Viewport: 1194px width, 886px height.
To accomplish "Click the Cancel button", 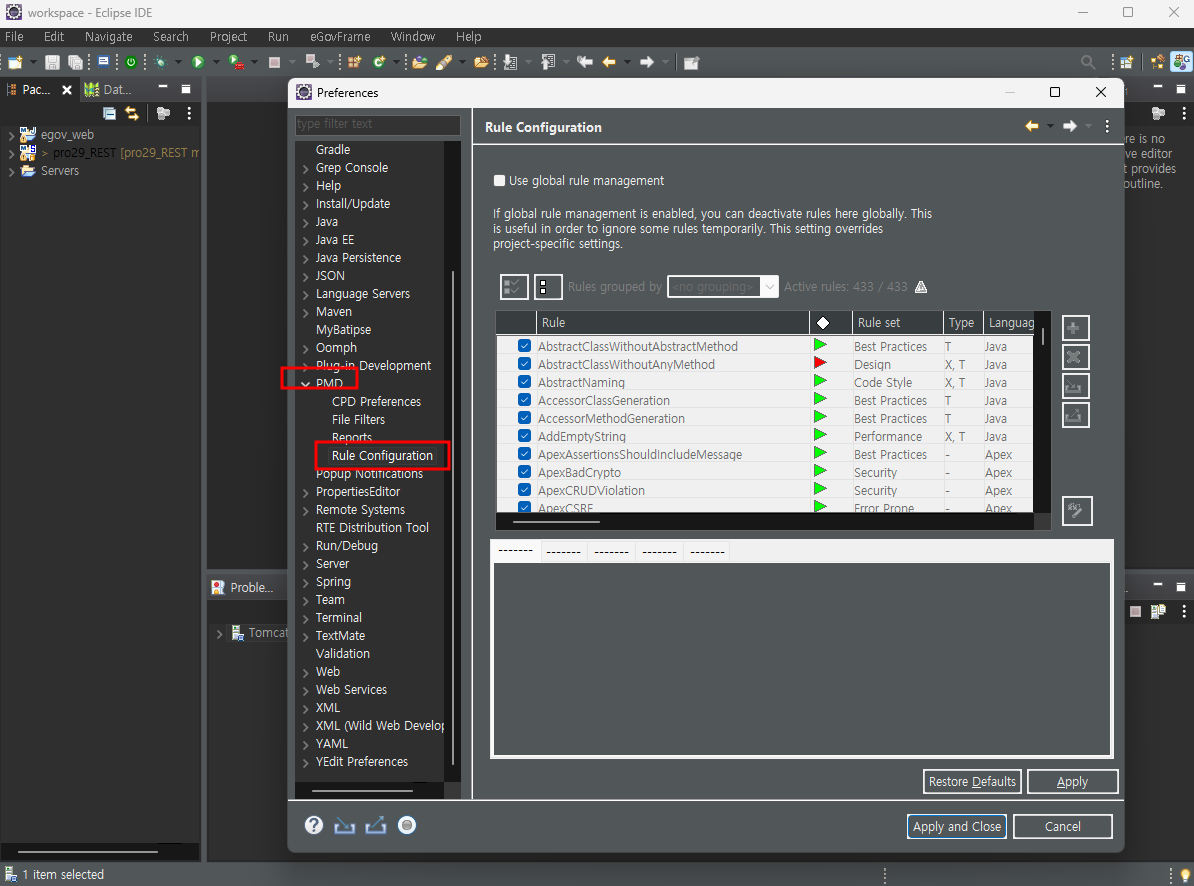I will [1062, 827].
